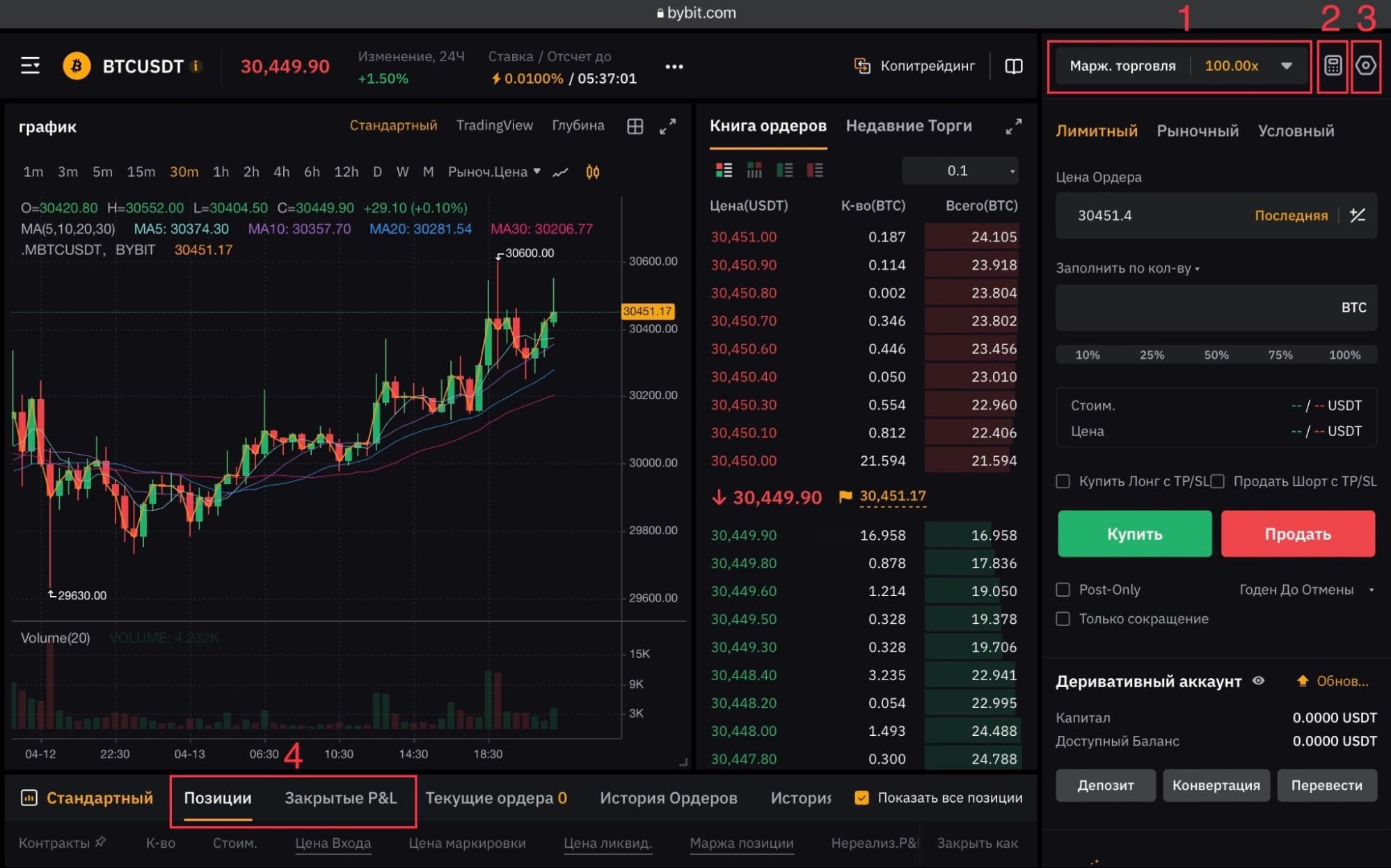Click ask price 30,451.00 in order book
The height and width of the screenshot is (868, 1391).
pyautogui.click(x=743, y=237)
